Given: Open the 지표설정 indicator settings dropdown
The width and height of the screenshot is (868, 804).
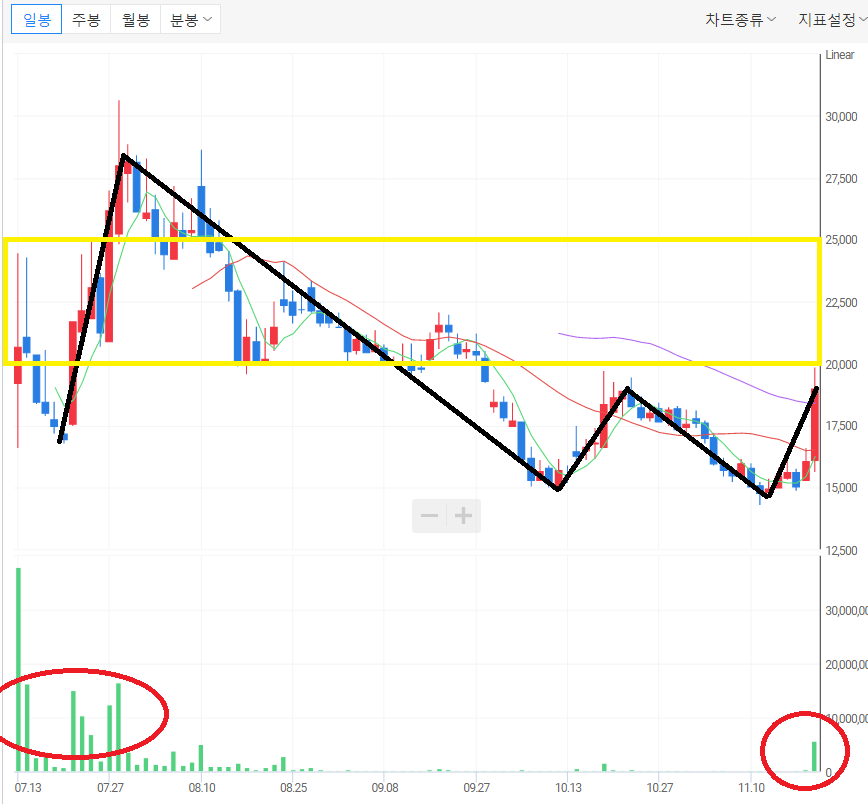Looking at the screenshot, I should (832, 20).
